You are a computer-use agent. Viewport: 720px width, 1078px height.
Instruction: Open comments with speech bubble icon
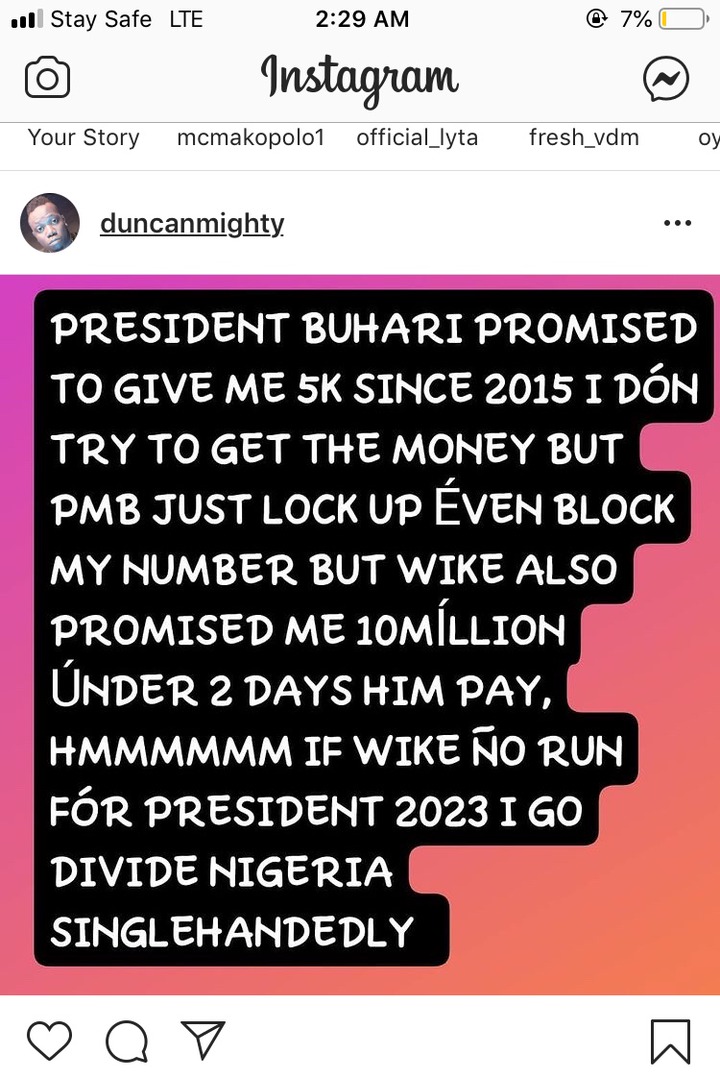(127, 1041)
